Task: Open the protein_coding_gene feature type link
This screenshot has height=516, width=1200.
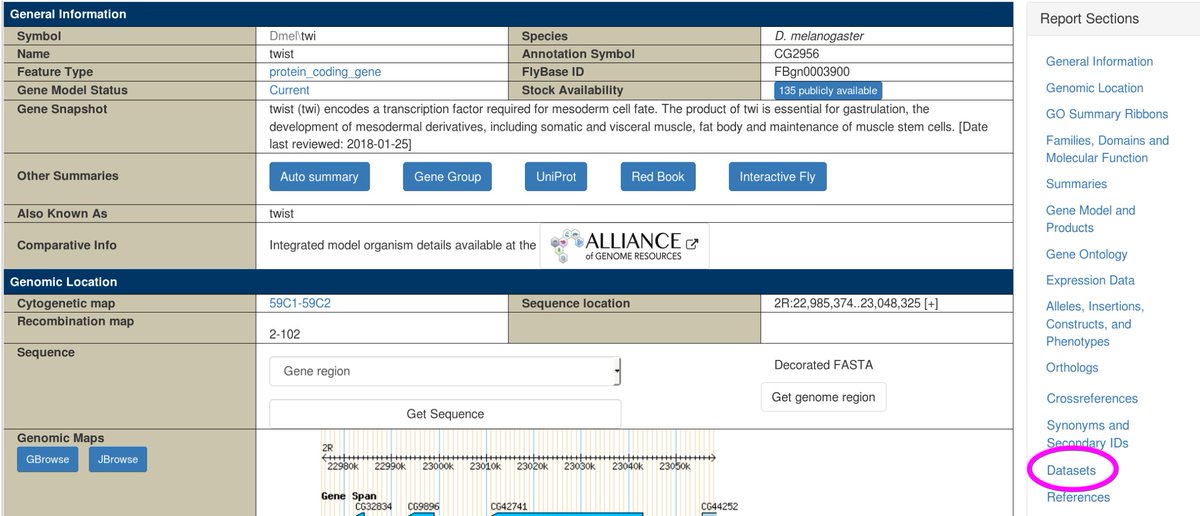Action: click(325, 72)
